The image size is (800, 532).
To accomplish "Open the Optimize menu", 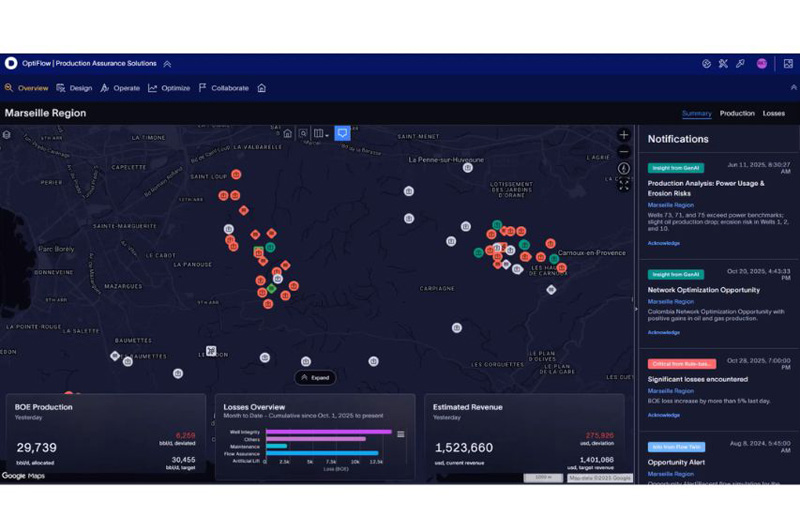I will pos(169,88).
